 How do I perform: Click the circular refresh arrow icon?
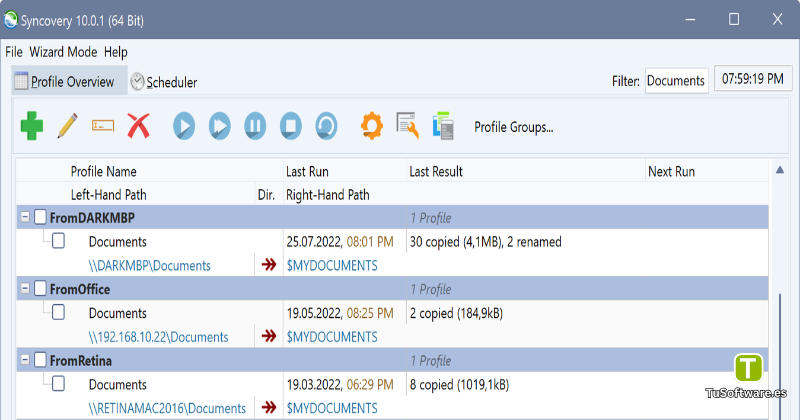327,126
